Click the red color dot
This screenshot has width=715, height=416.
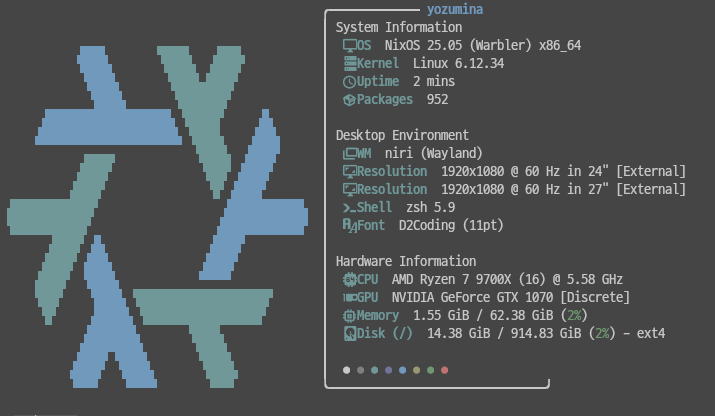445,370
